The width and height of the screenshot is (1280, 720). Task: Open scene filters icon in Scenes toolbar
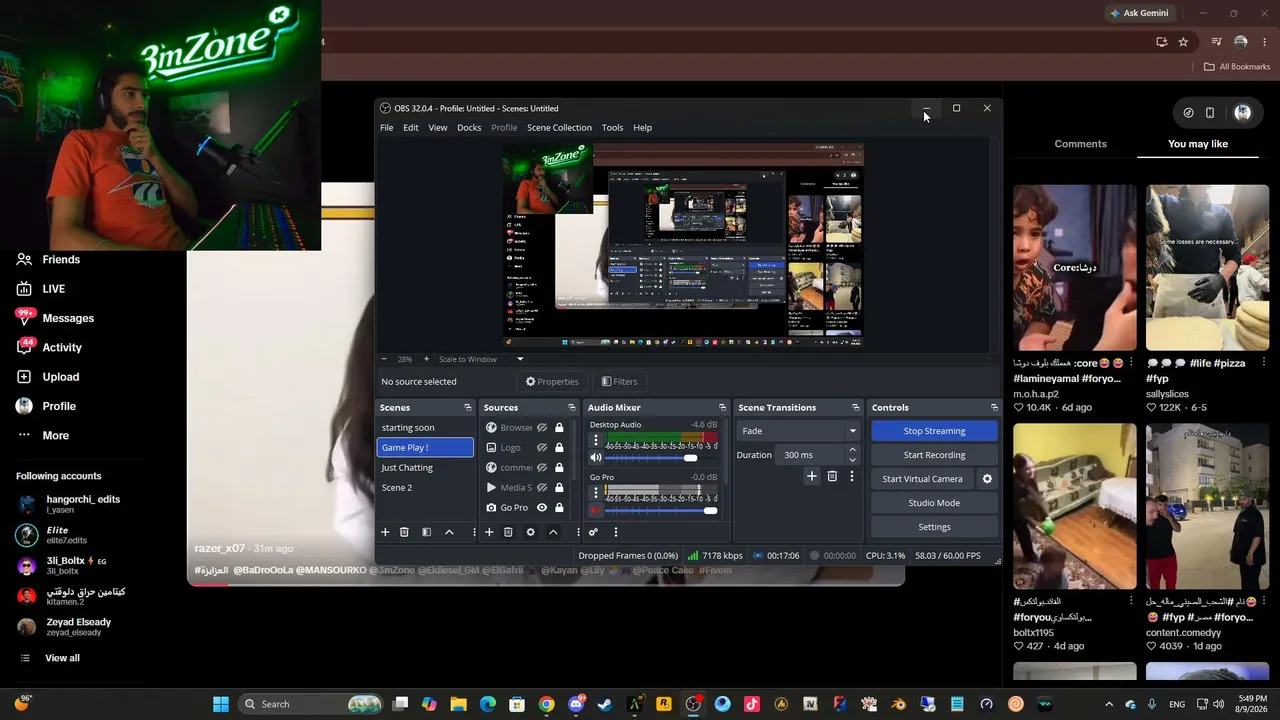tap(426, 532)
